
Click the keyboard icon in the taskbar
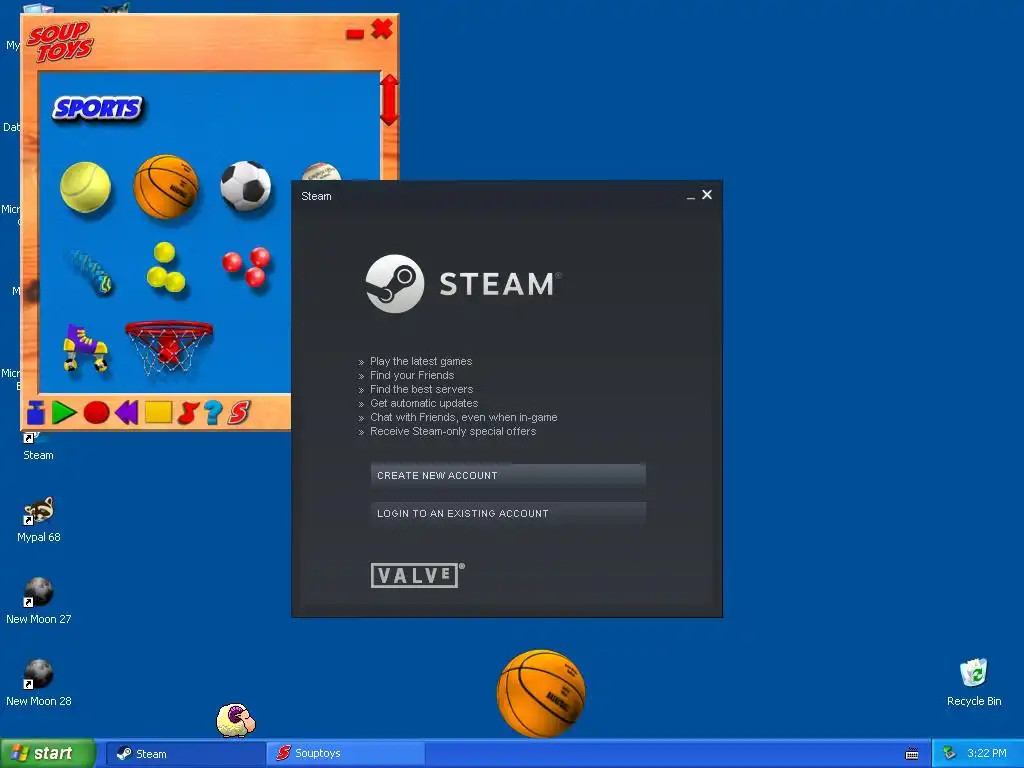pos(912,754)
